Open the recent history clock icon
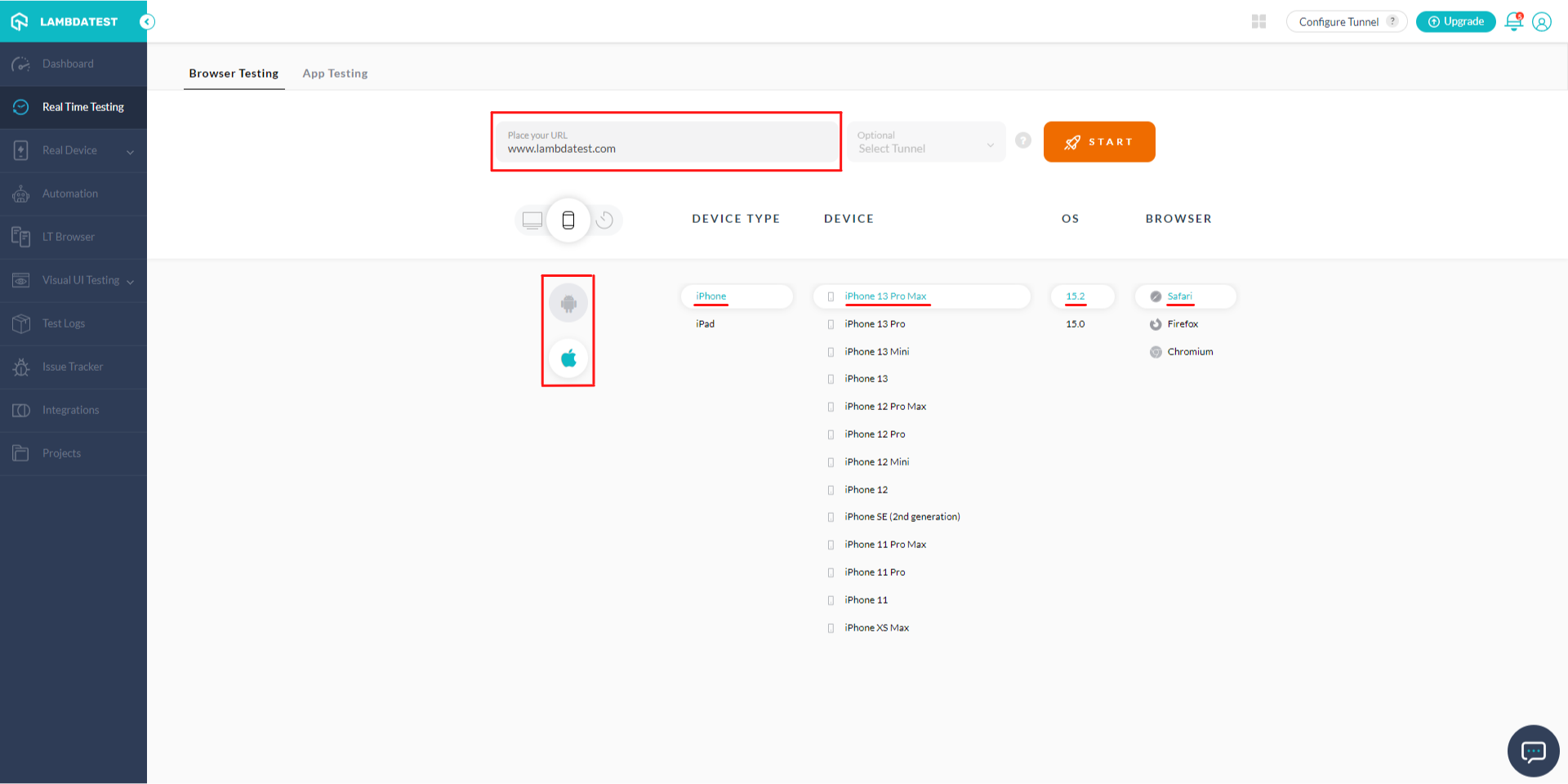 [x=604, y=220]
